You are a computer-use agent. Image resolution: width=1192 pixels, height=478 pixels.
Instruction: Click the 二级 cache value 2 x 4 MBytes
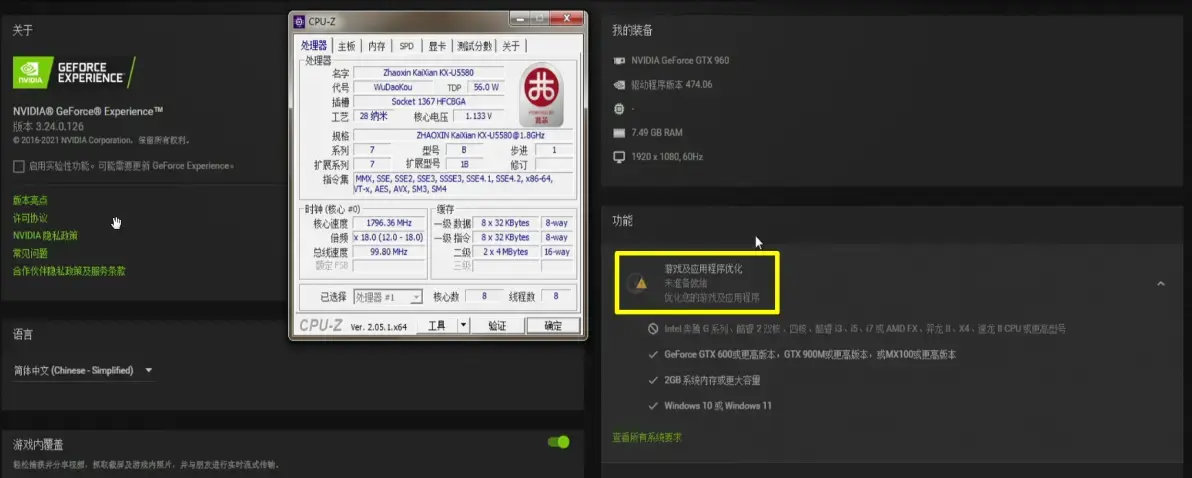[506, 252]
